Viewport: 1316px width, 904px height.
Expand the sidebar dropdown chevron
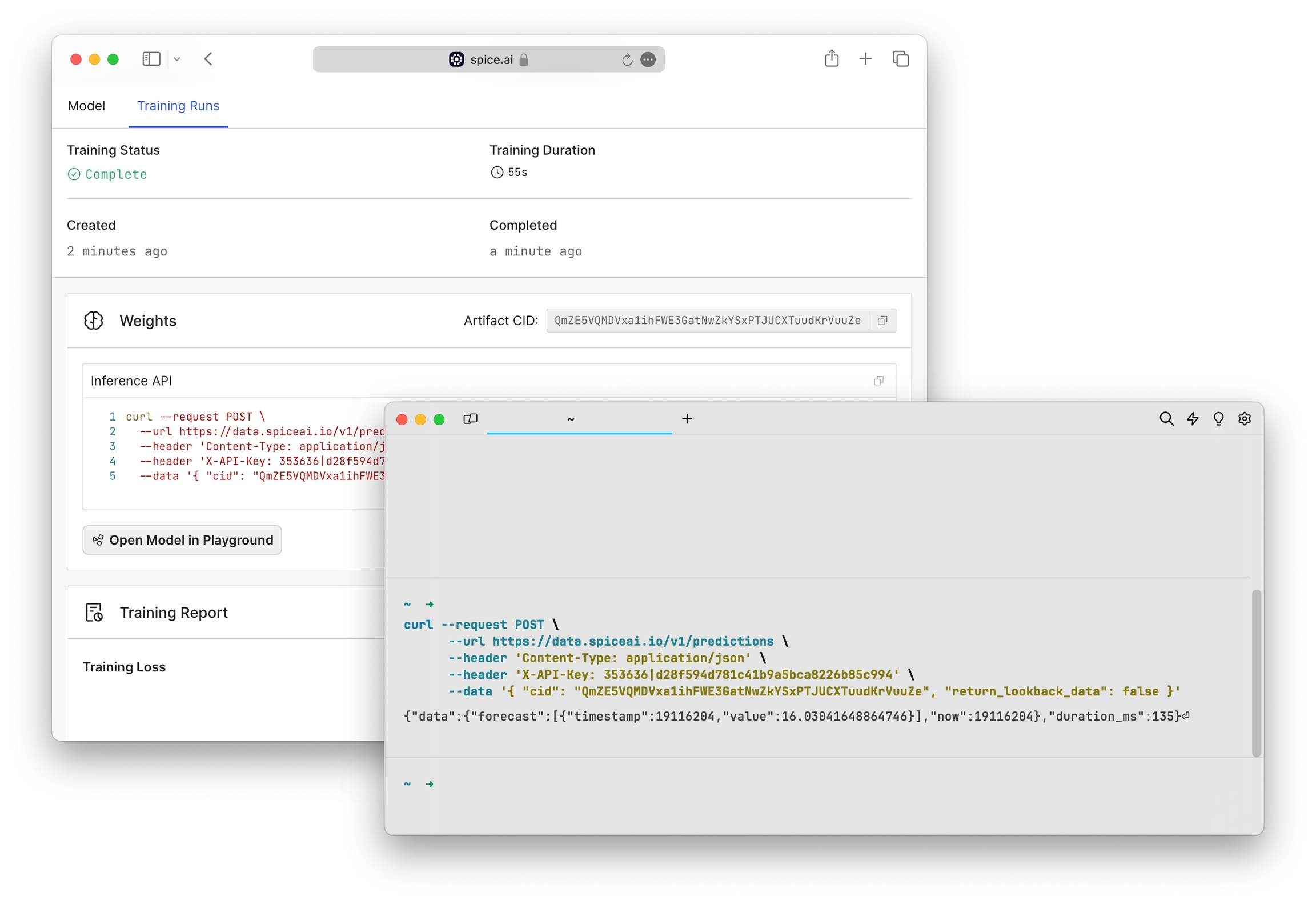[177, 59]
